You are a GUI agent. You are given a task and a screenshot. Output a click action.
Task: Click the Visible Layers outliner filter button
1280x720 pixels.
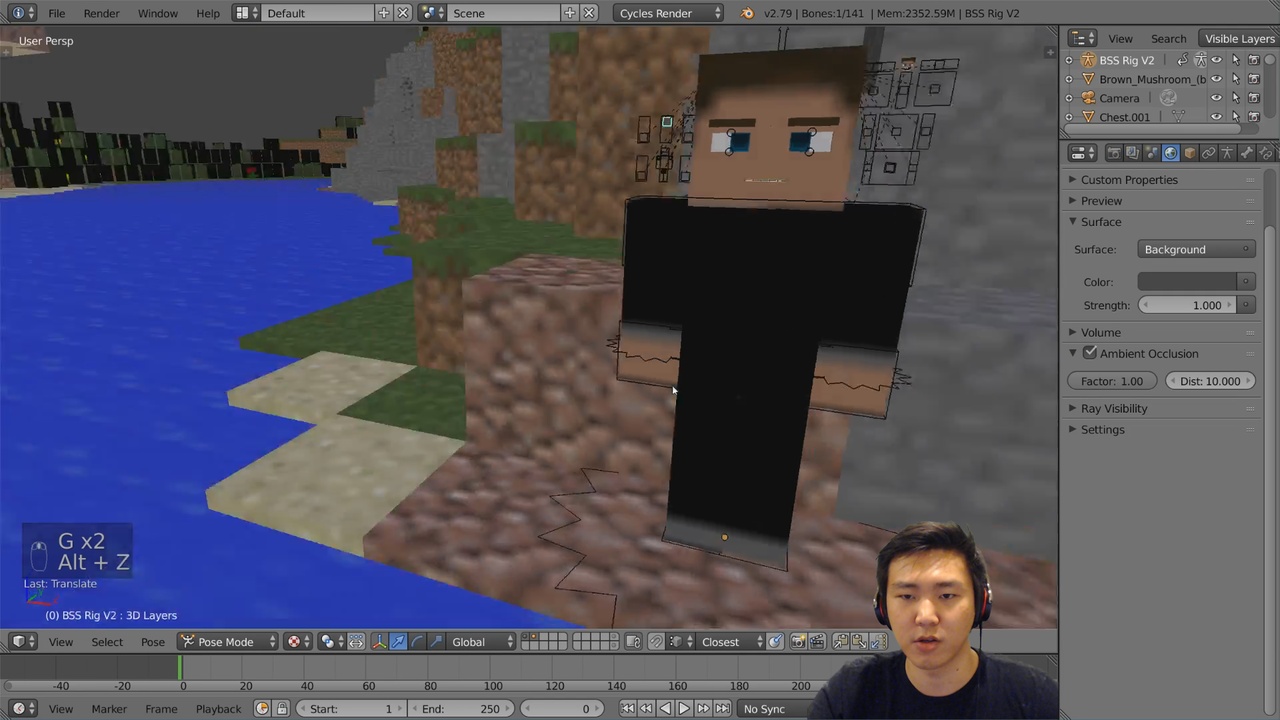1239,39
